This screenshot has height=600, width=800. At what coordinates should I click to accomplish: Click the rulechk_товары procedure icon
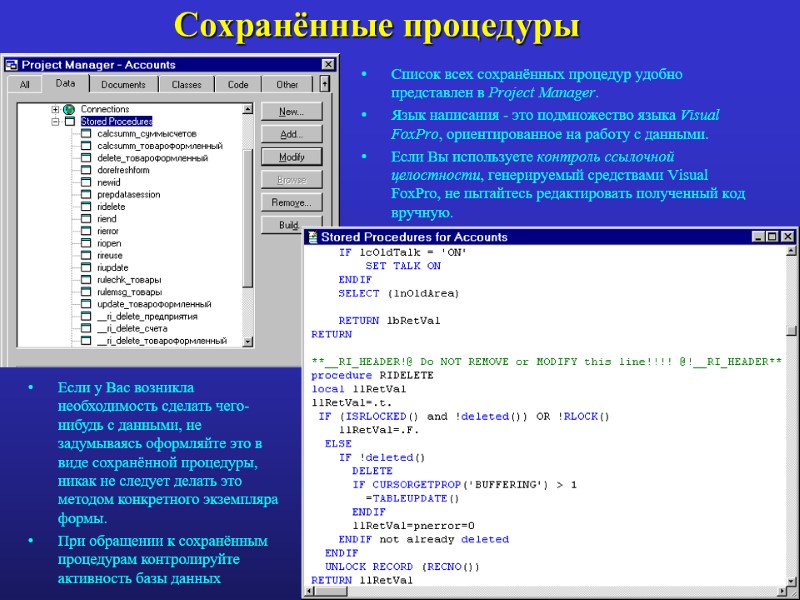85,279
